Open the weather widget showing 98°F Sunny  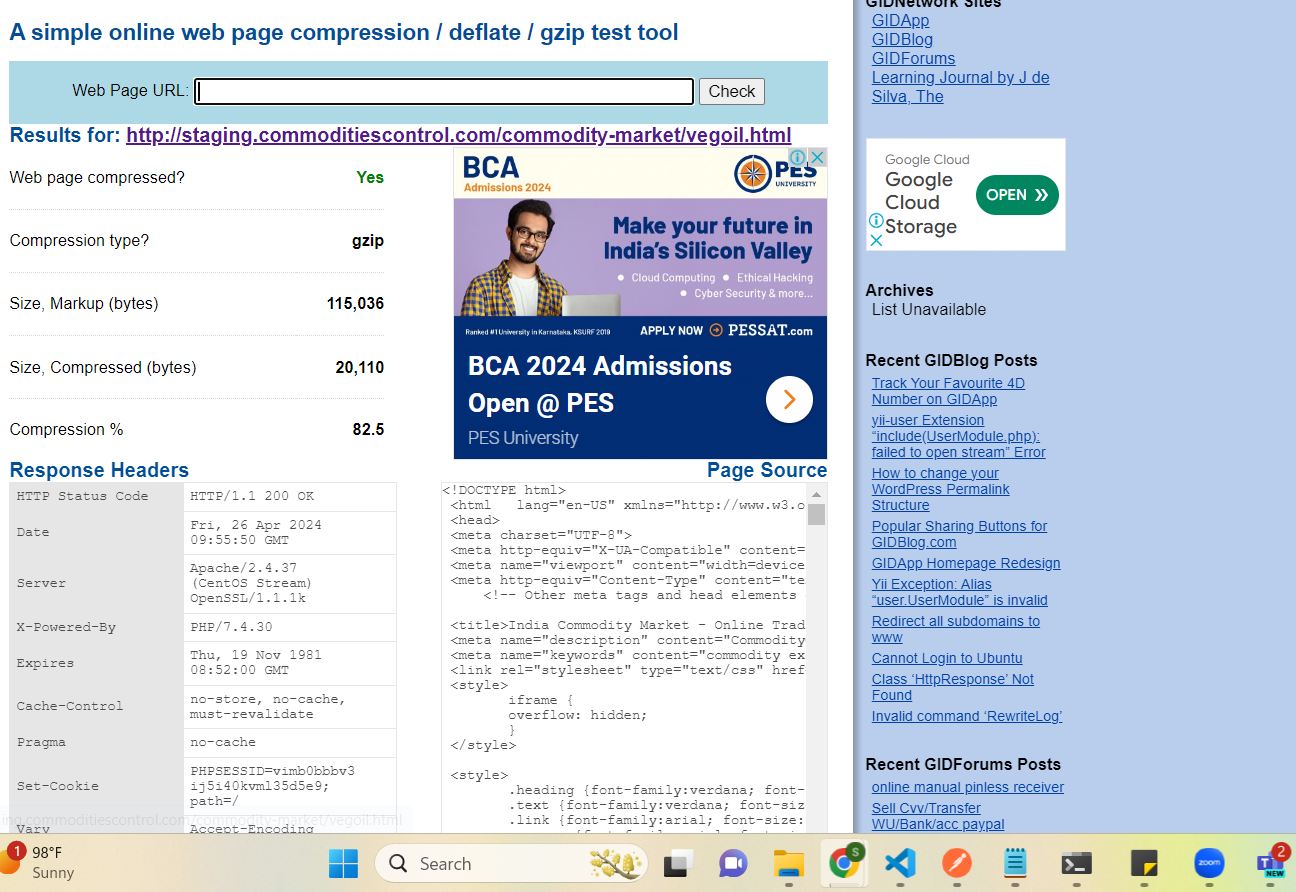(38, 862)
